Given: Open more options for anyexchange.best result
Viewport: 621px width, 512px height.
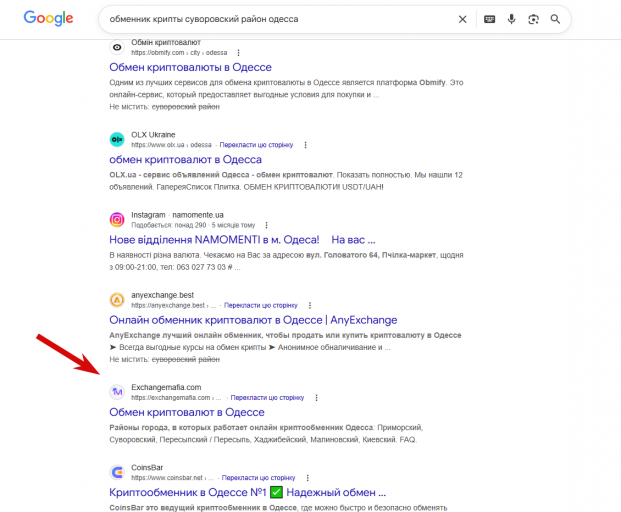Looking at the screenshot, I should tap(310, 305).
